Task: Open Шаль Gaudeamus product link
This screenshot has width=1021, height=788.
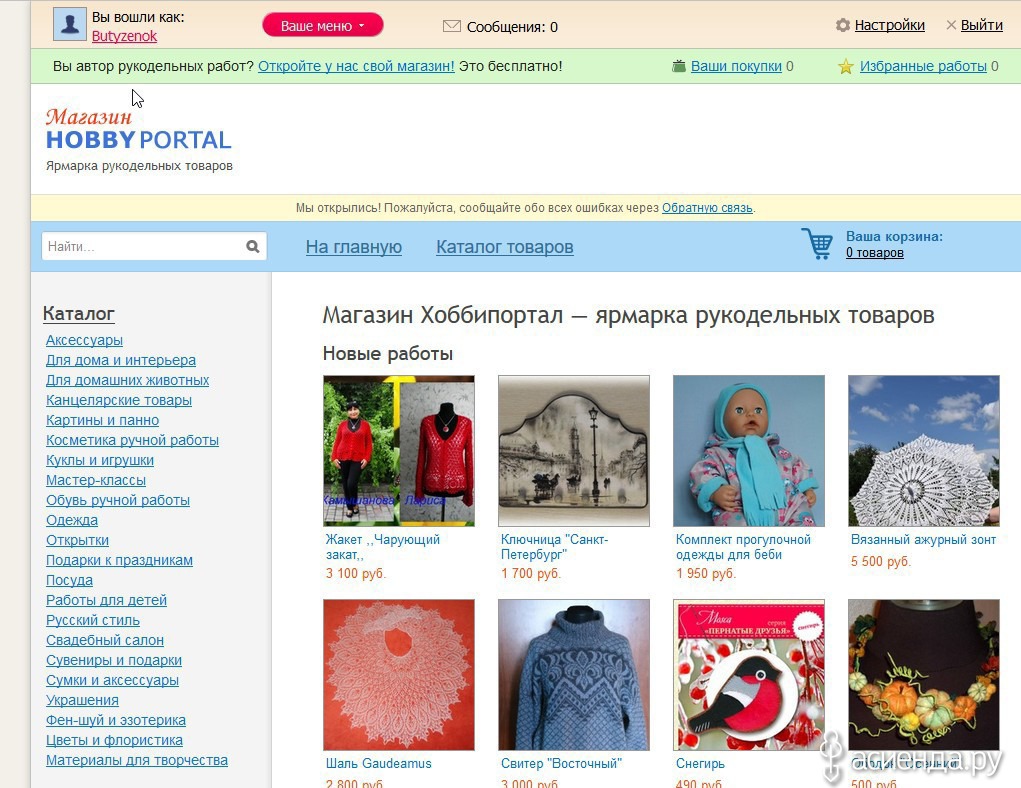Action: 378,763
